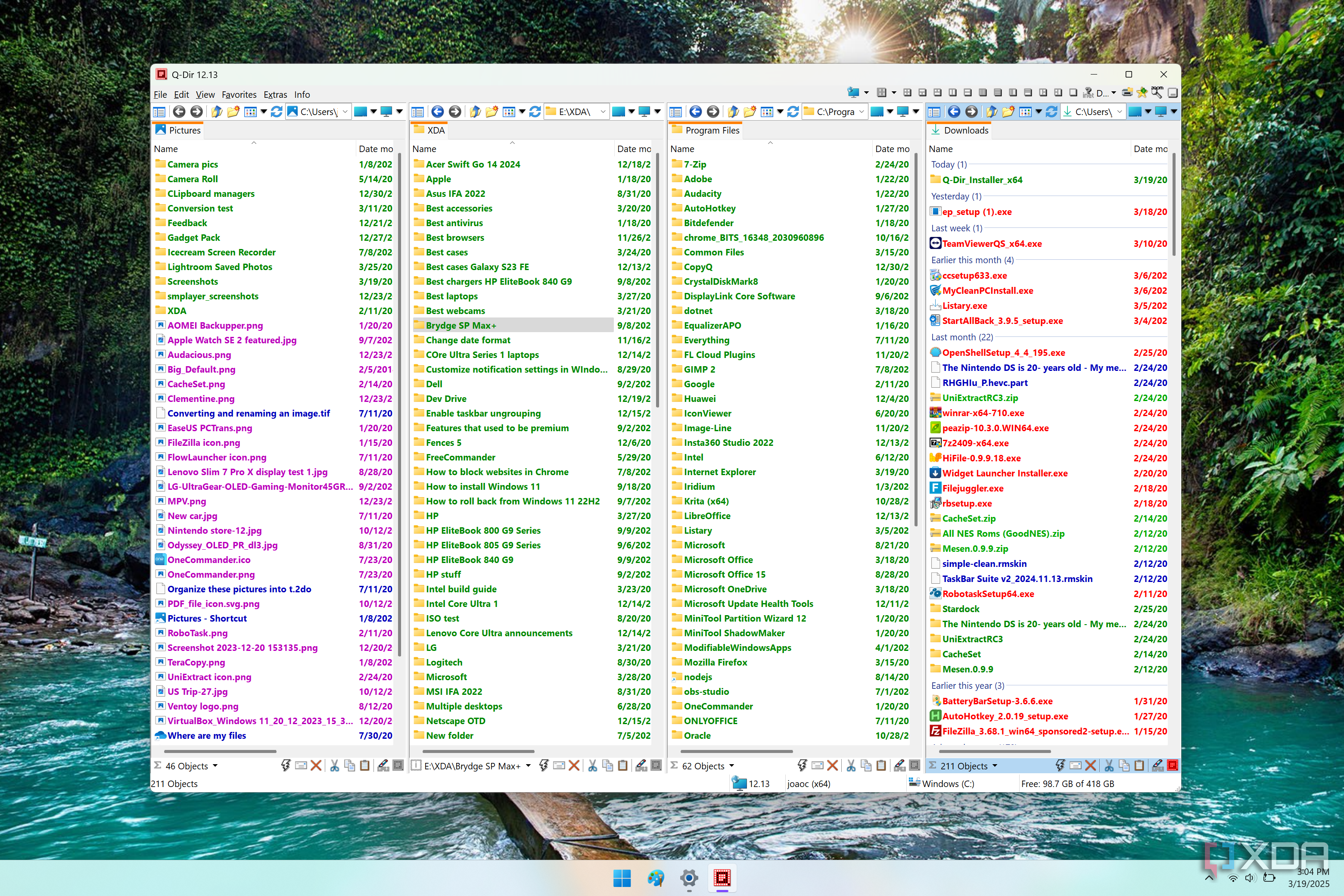
Task: Open C:\Users address dropdown in Downloads pane
Action: click(x=1120, y=112)
